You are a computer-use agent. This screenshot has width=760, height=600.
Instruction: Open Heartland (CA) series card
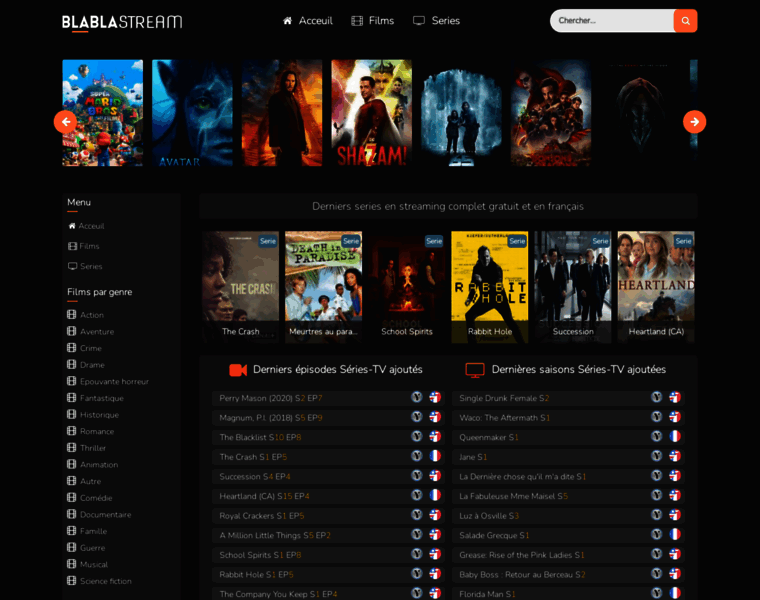pyautogui.click(x=656, y=287)
